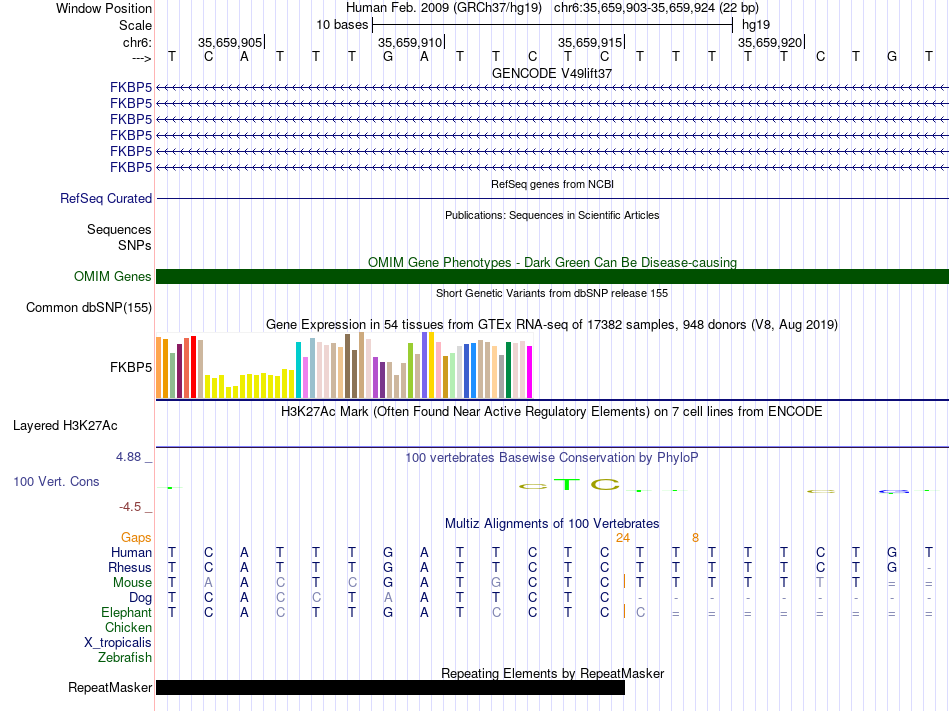Click the RepeatMasker side label
This screenshot has height=711, width=950.
[x=110, y=687]
